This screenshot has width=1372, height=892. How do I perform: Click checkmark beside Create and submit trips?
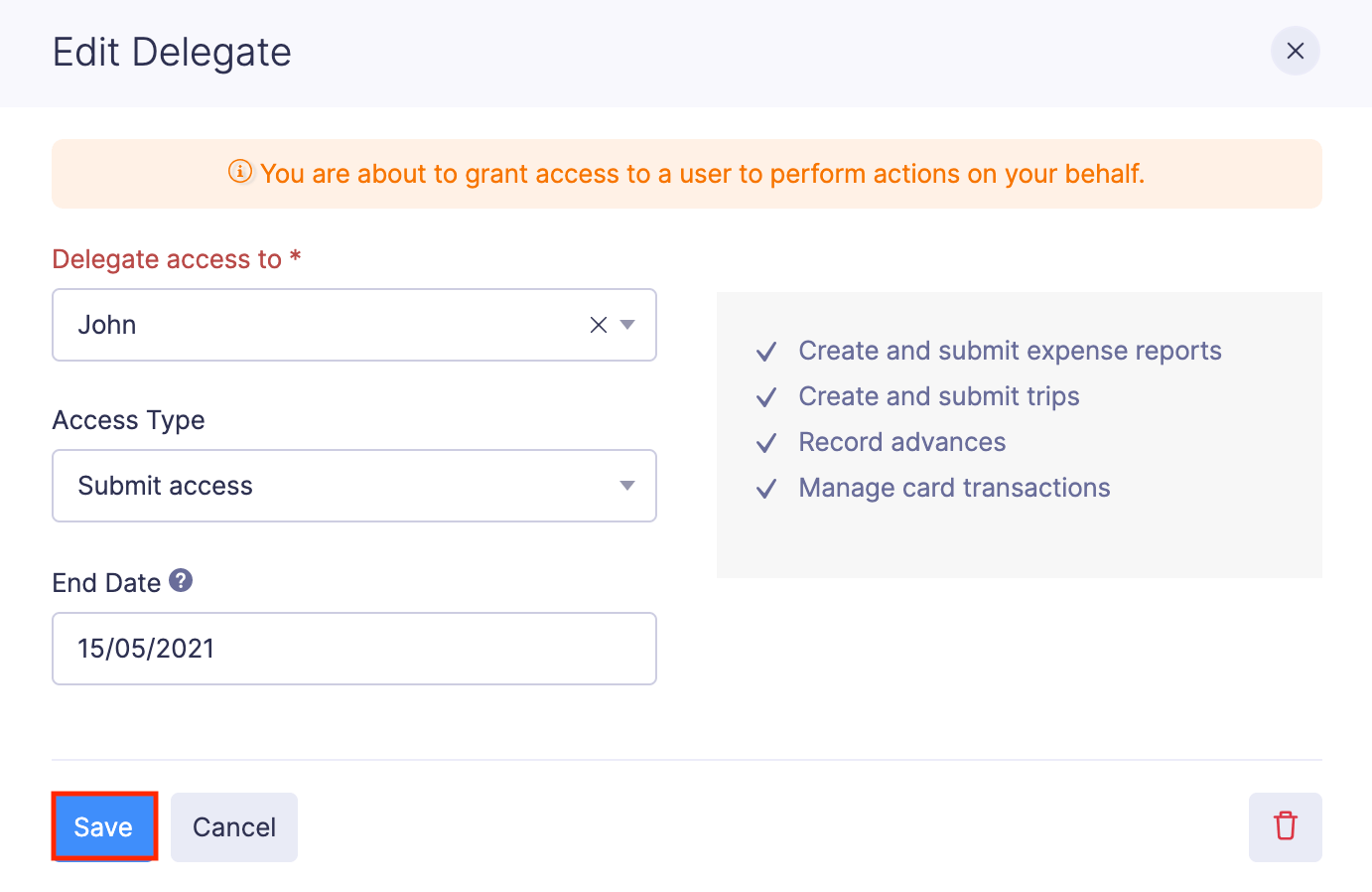click(765, 397)
